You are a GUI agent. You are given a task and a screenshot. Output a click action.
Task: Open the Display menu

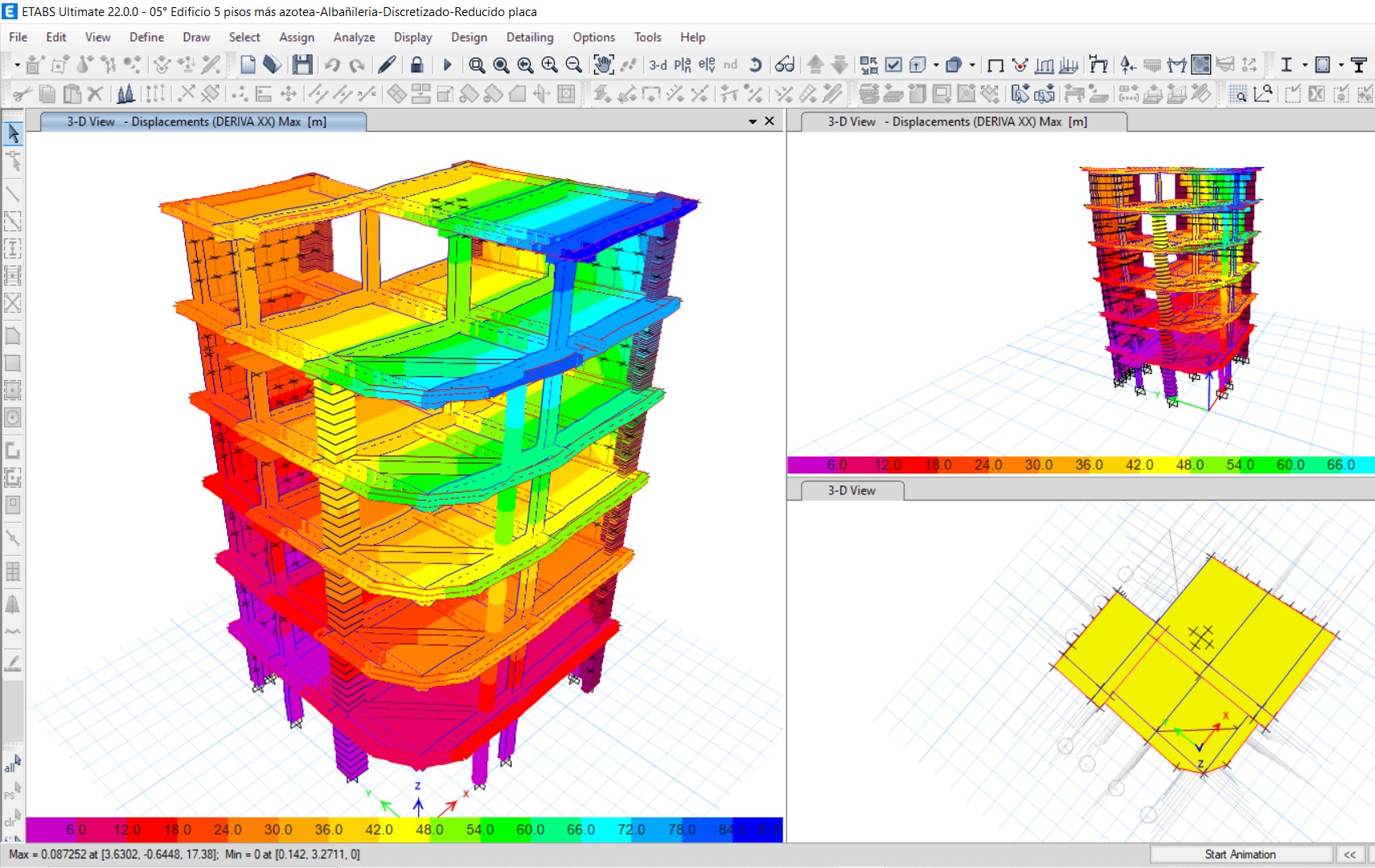(x=412, y=37)
